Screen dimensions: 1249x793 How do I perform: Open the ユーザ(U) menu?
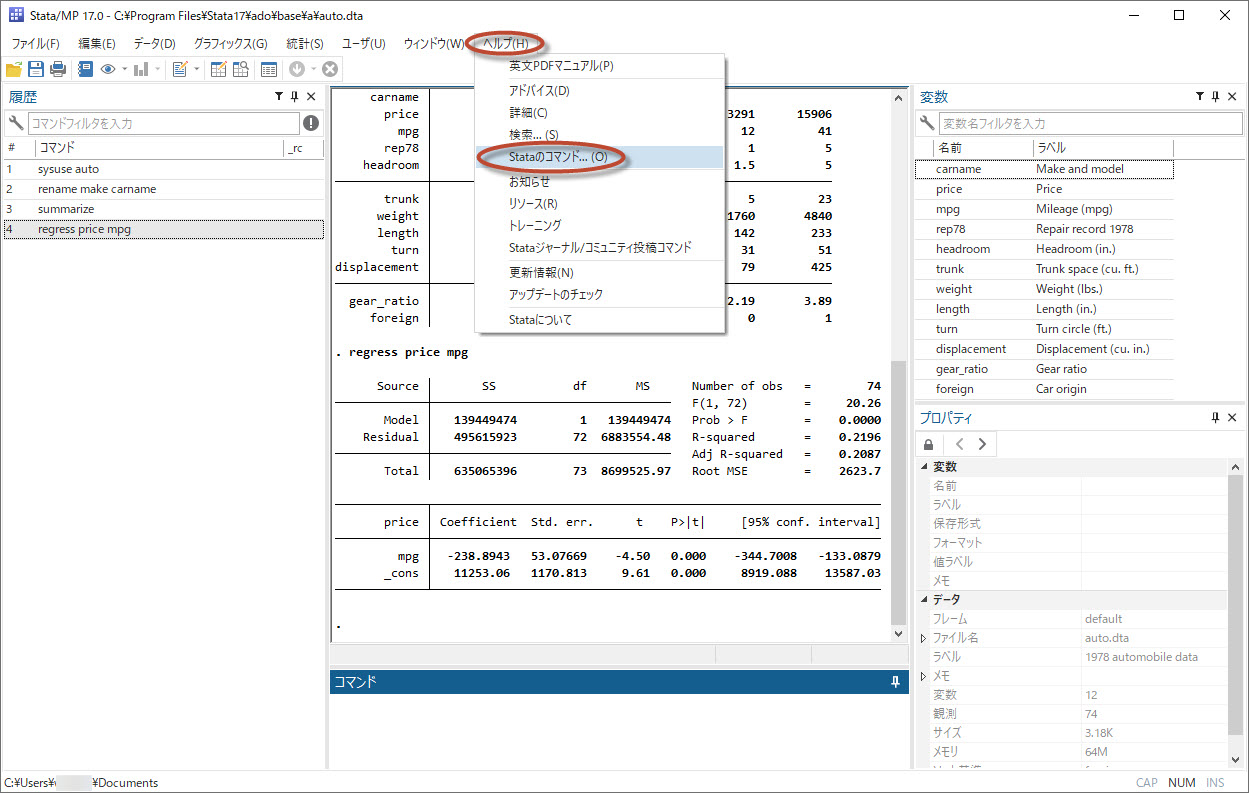pyautogui.click(x=364, y=44)
